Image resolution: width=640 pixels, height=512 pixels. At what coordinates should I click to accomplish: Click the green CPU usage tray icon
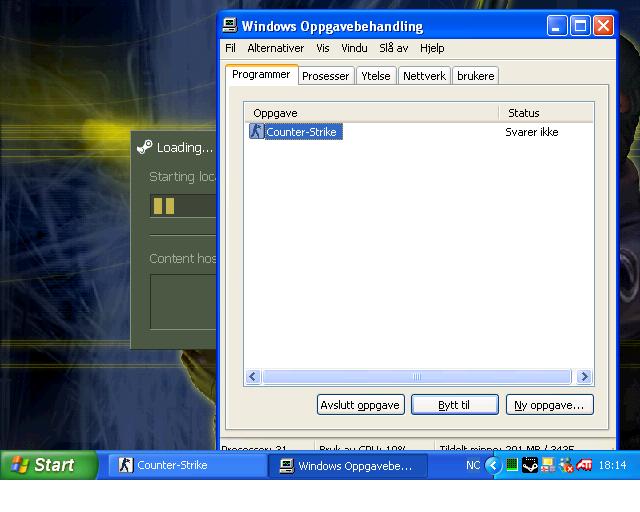(x=512, y=465)
